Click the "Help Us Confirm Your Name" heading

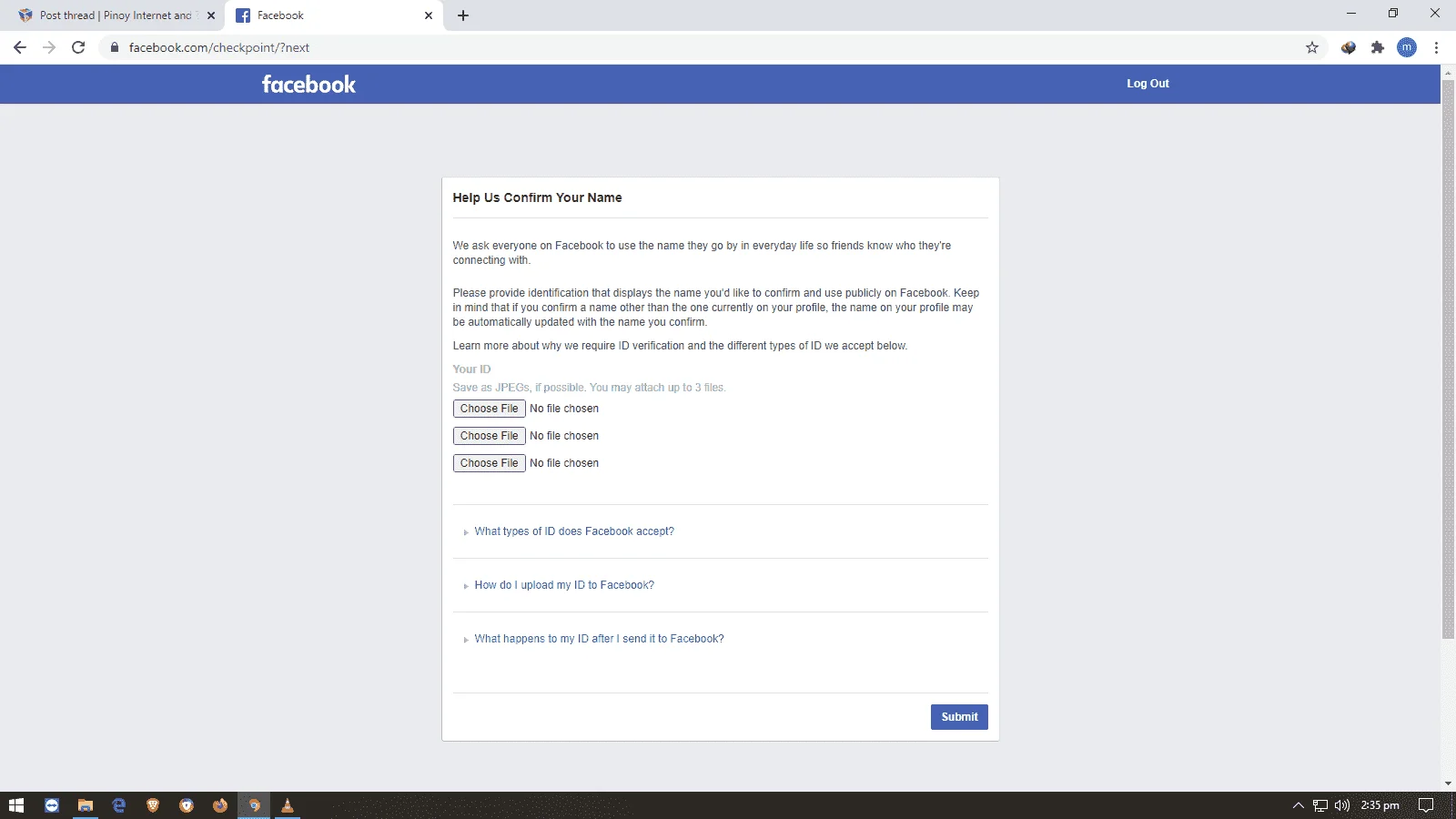point(538,197)
